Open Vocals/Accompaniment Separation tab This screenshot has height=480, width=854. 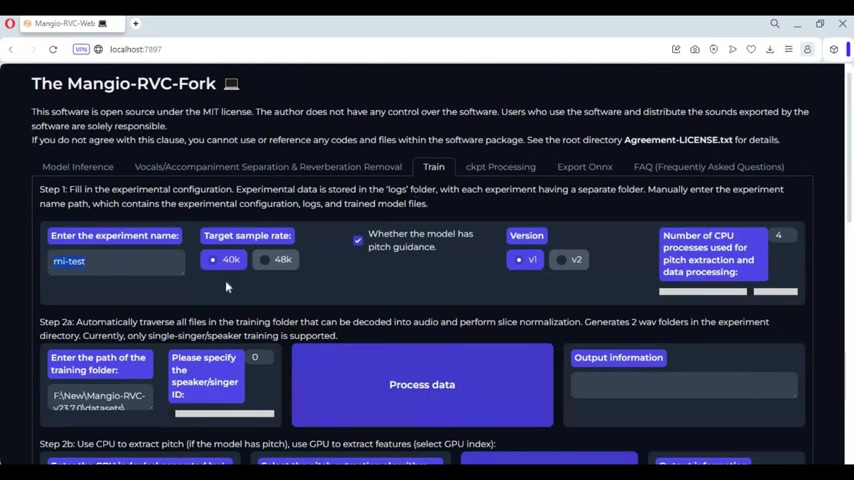(268, 167)
